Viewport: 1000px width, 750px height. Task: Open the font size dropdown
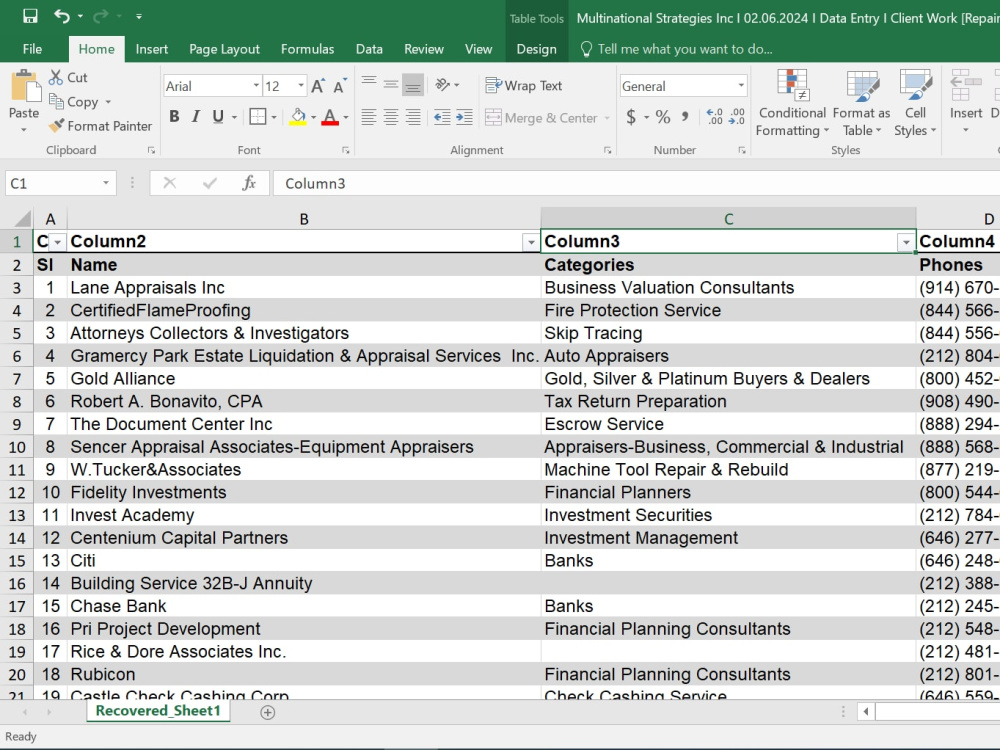[x=300, y=86]
